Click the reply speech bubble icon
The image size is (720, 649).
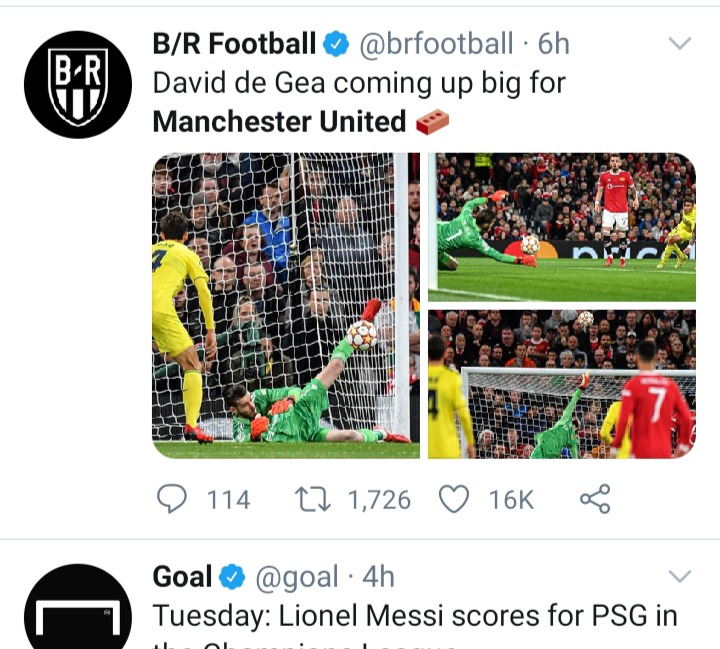tap(172, 499)
